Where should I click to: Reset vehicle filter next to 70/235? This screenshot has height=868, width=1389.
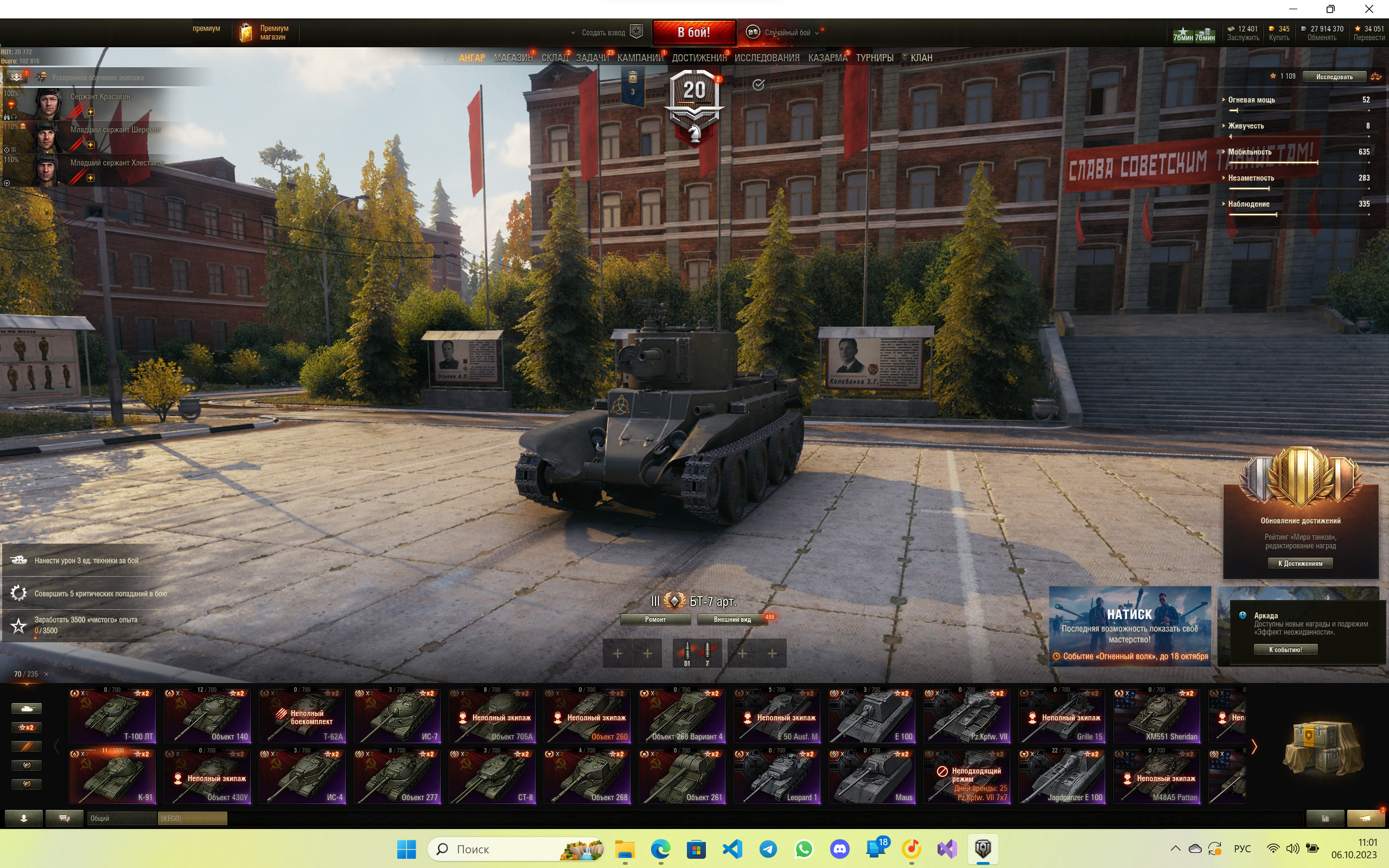pyautogui.click(x=47, y=674)
